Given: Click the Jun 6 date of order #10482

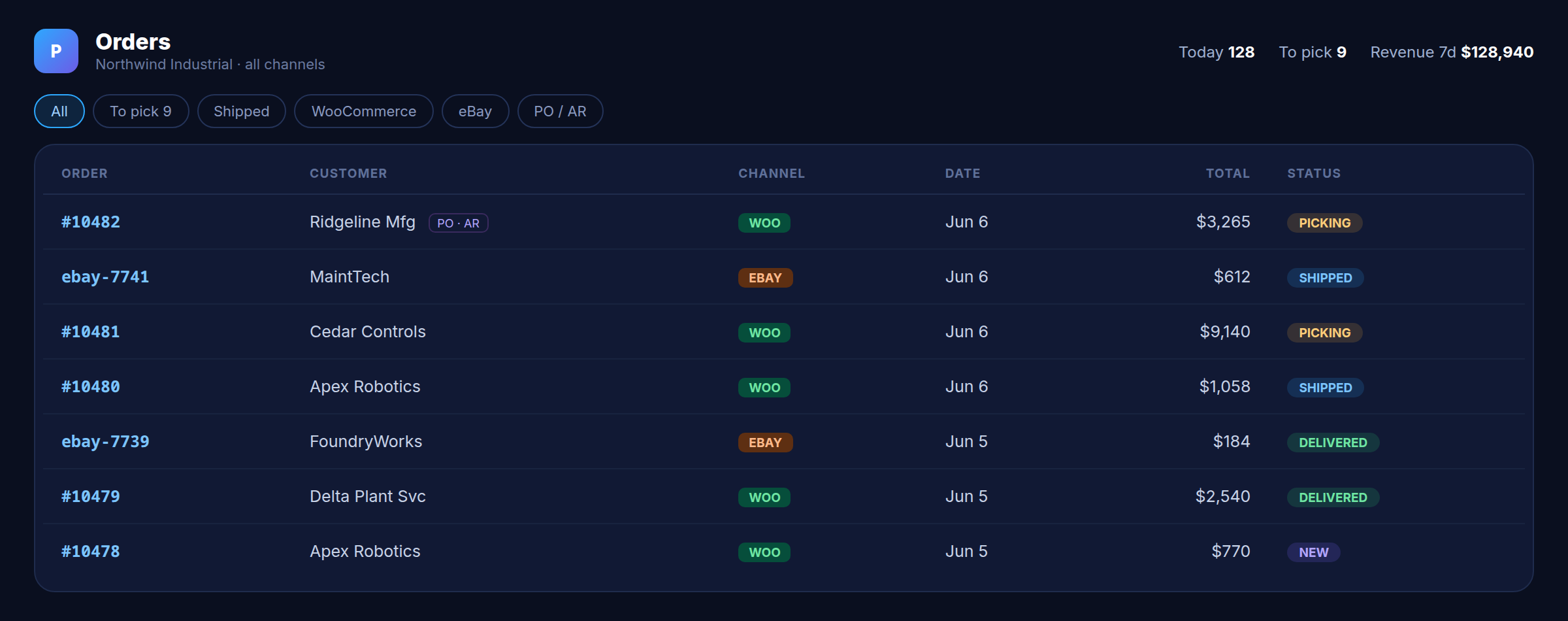Looking at the screenshot, I should coord(966,222).
